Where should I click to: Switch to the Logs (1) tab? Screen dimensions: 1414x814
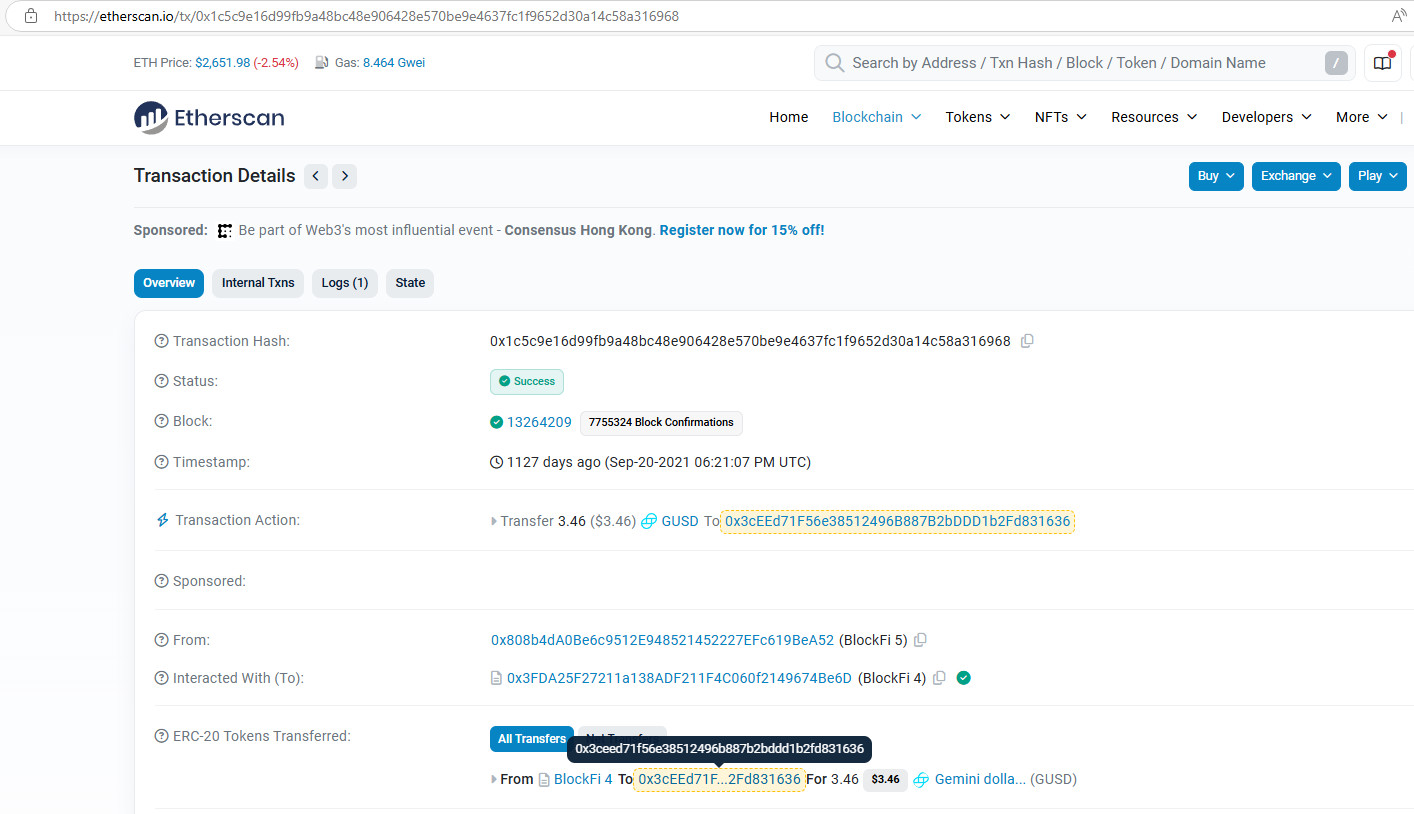(x=345, y=283)
